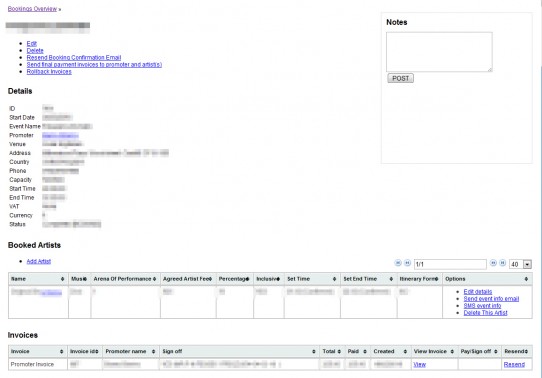Click the Rollback Invoices link

(49, 72)
